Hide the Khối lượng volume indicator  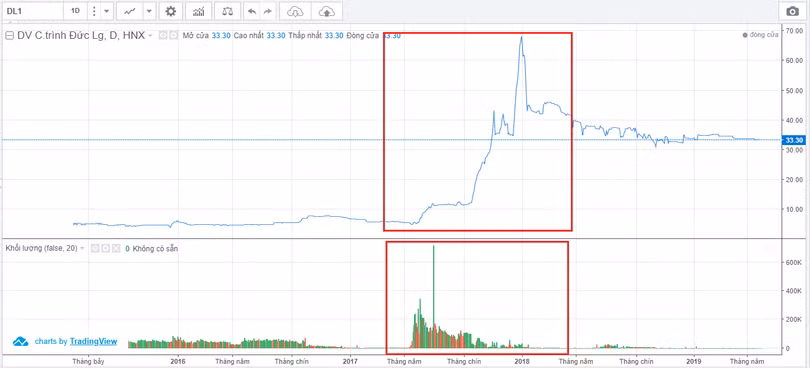[x=95, y=249]
